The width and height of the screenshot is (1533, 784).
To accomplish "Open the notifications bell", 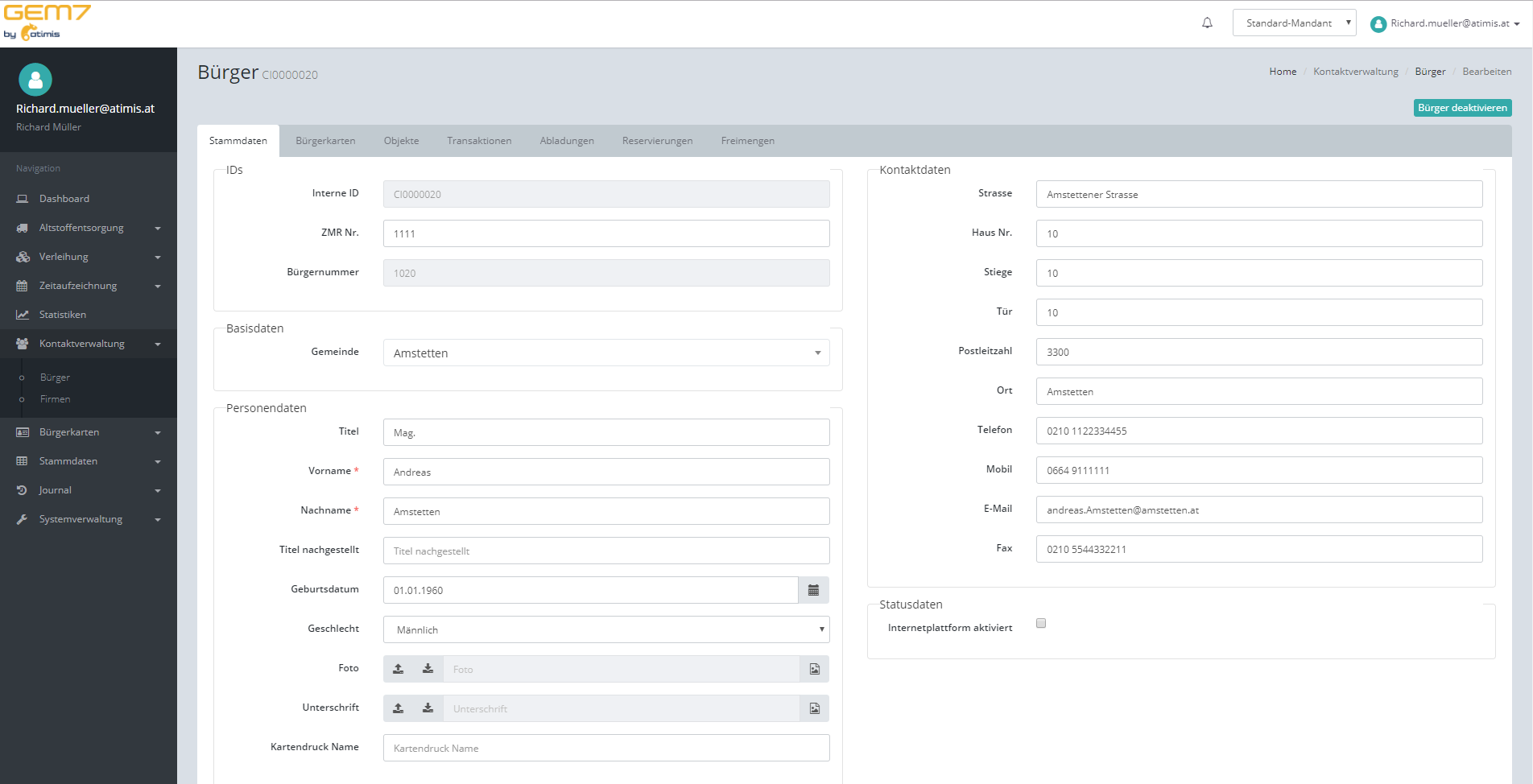I will pos(1207,23).
